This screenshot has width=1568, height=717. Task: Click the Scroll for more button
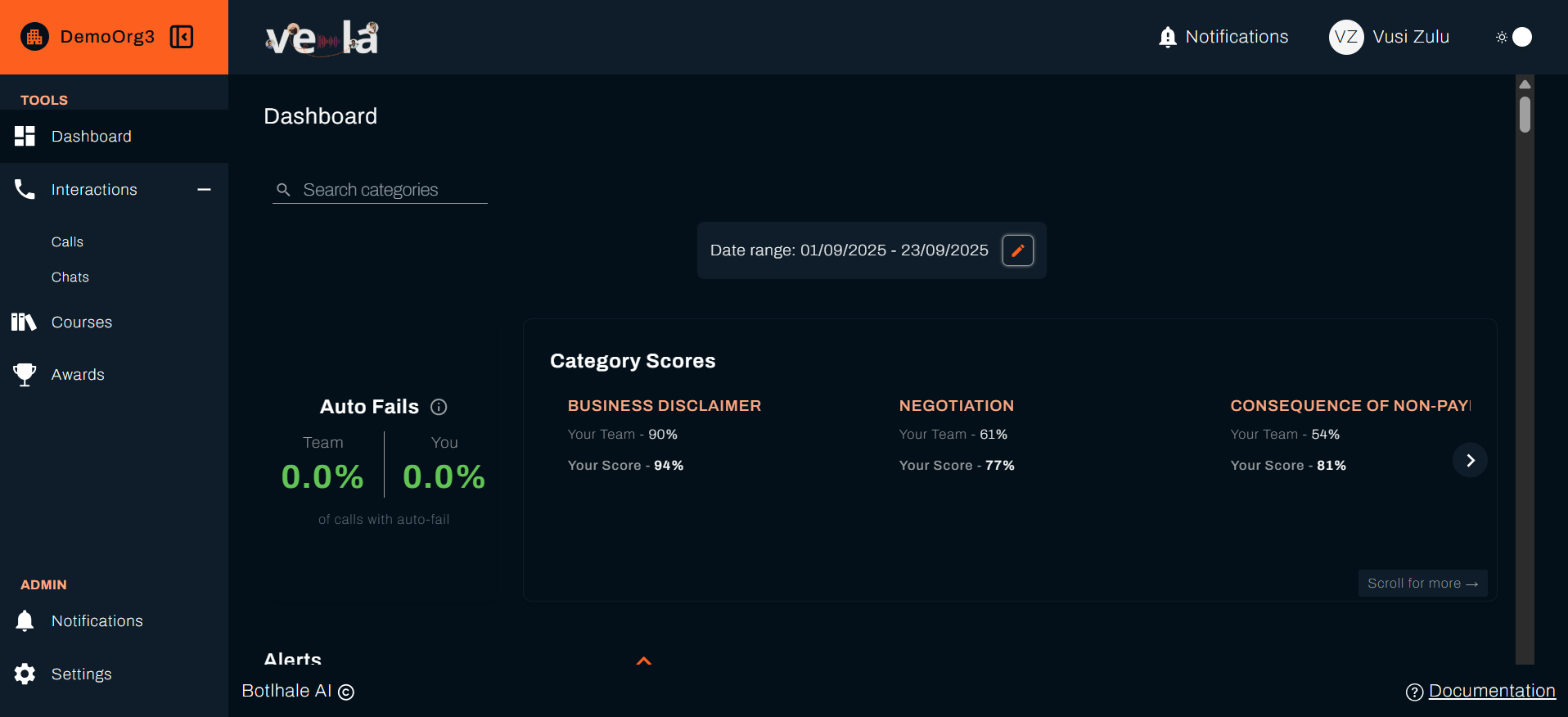pos(1422,583)
